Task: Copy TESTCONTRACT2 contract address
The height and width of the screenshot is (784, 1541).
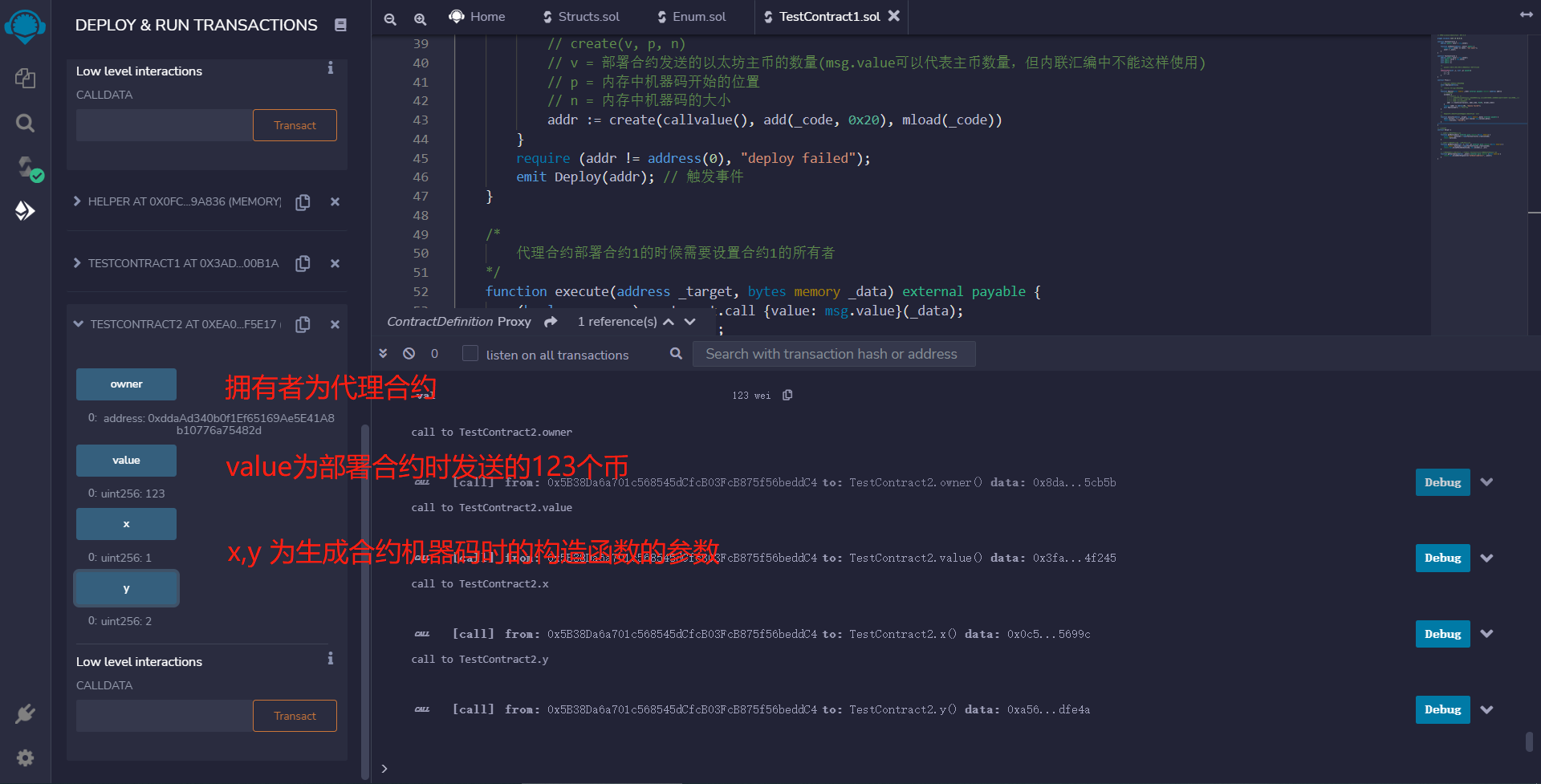Action: (303, 324)
